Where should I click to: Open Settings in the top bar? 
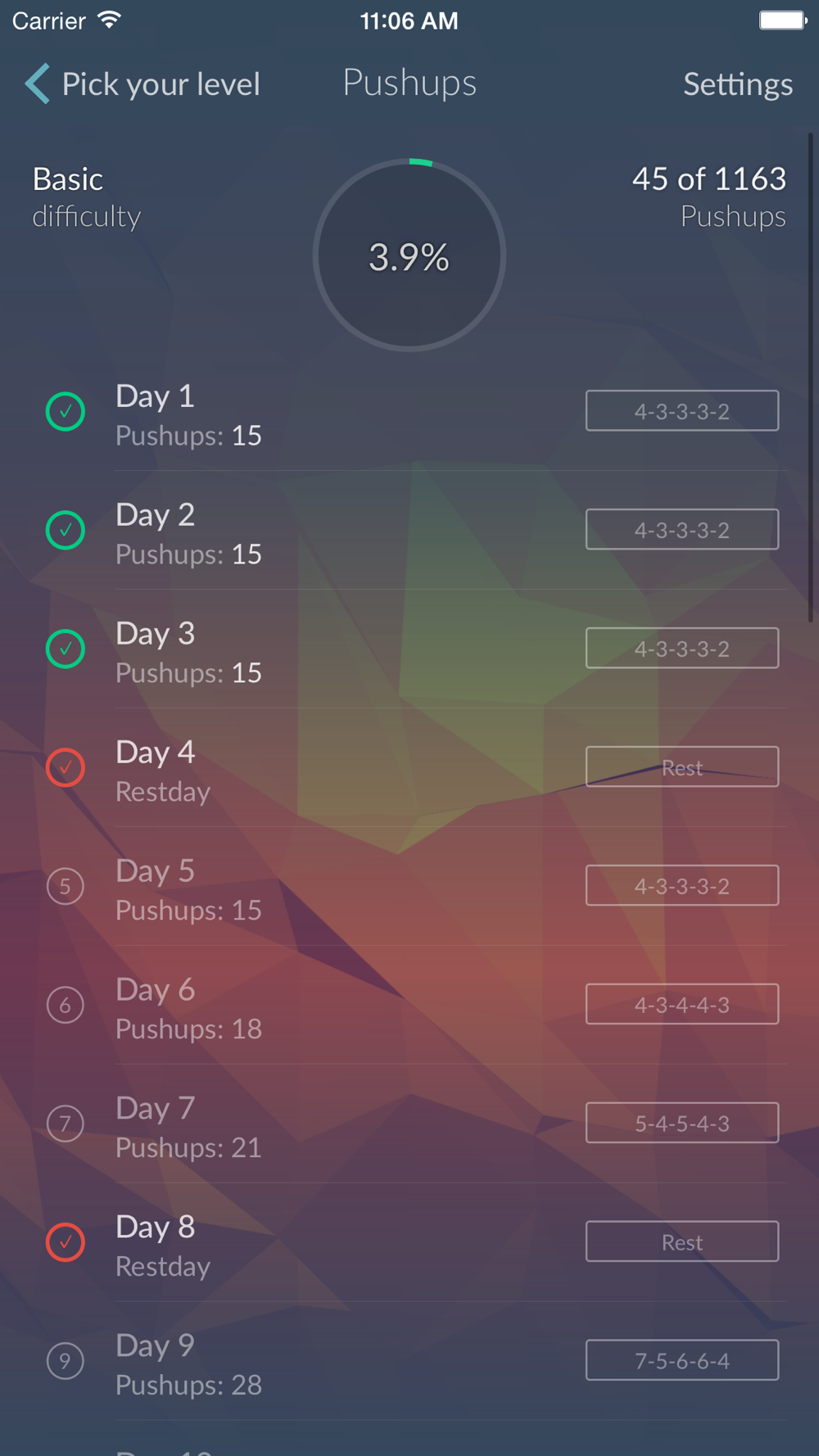pyautogui.click(x=738, y=84)
